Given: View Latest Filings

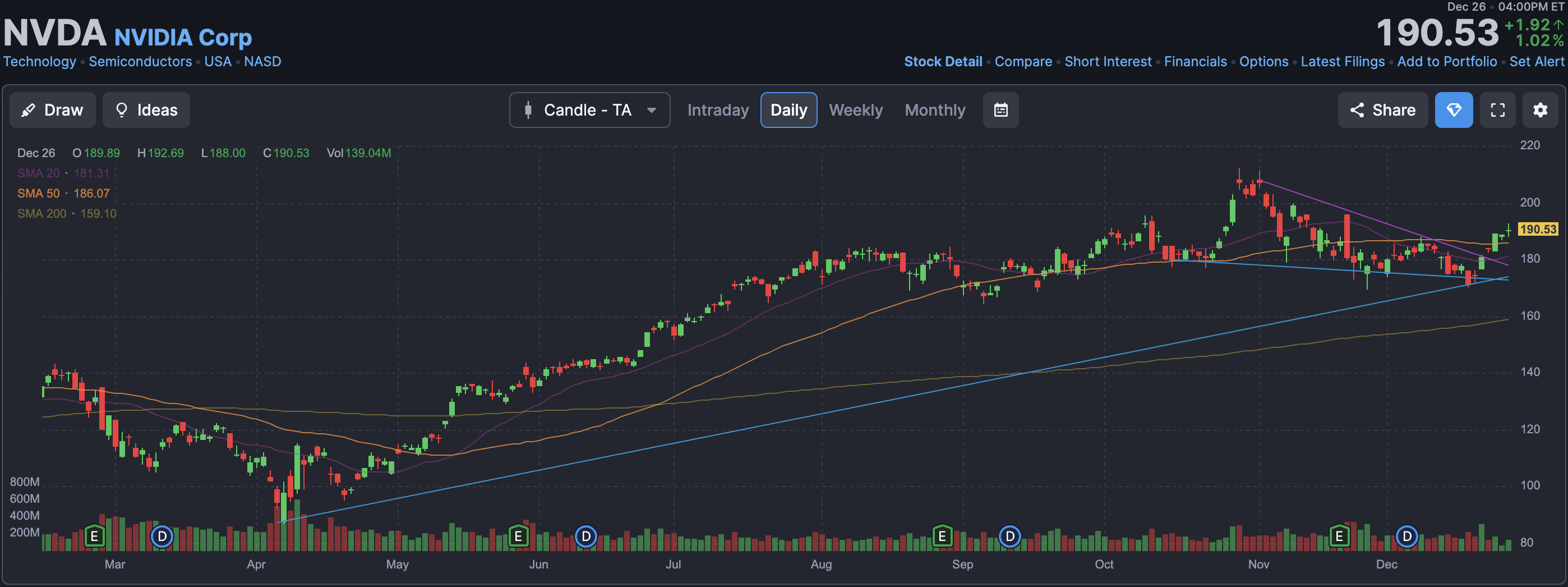Looking at the screenshot, I should (x=1342, y=62).
